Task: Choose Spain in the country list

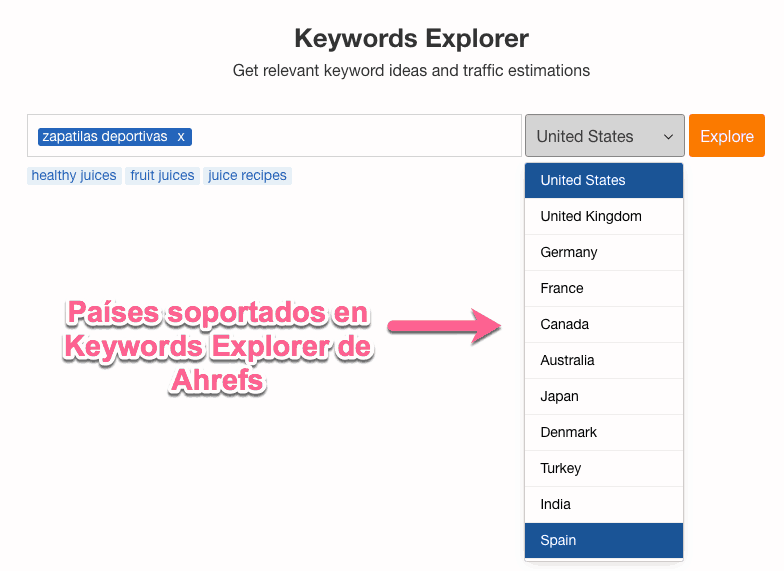Action: 604,540
